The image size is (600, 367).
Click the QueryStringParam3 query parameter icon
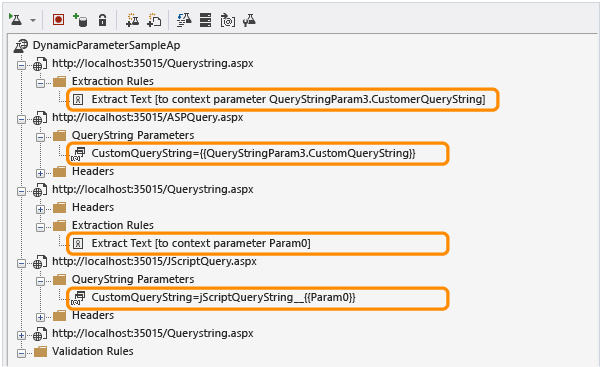(78, 154)
